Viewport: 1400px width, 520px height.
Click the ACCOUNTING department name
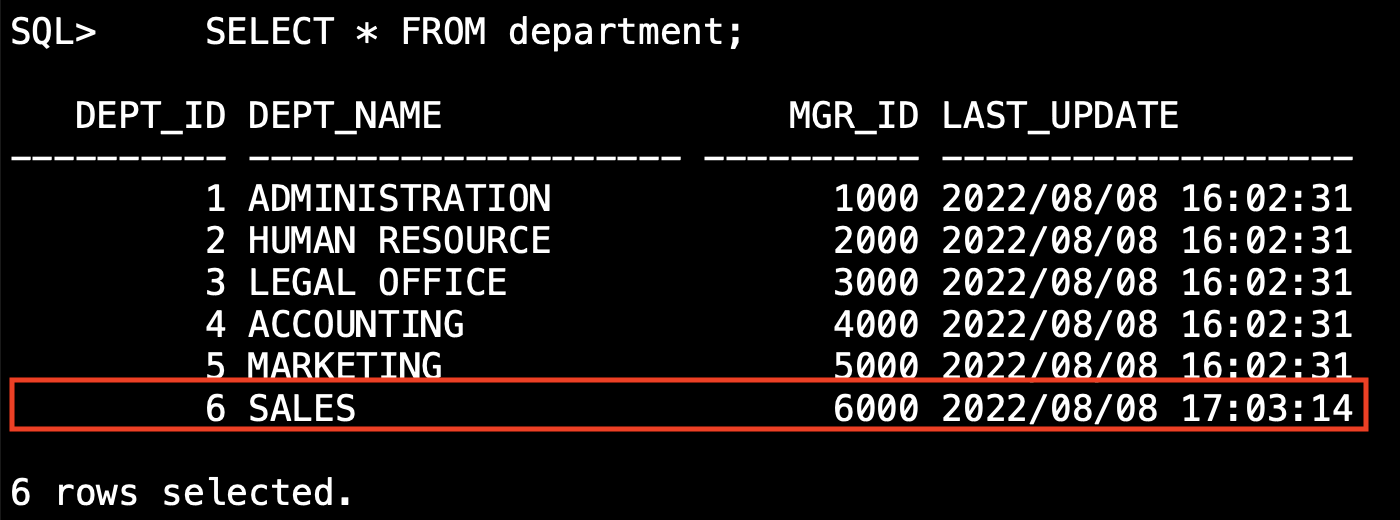pyautogui.click(x=356, y=324)
